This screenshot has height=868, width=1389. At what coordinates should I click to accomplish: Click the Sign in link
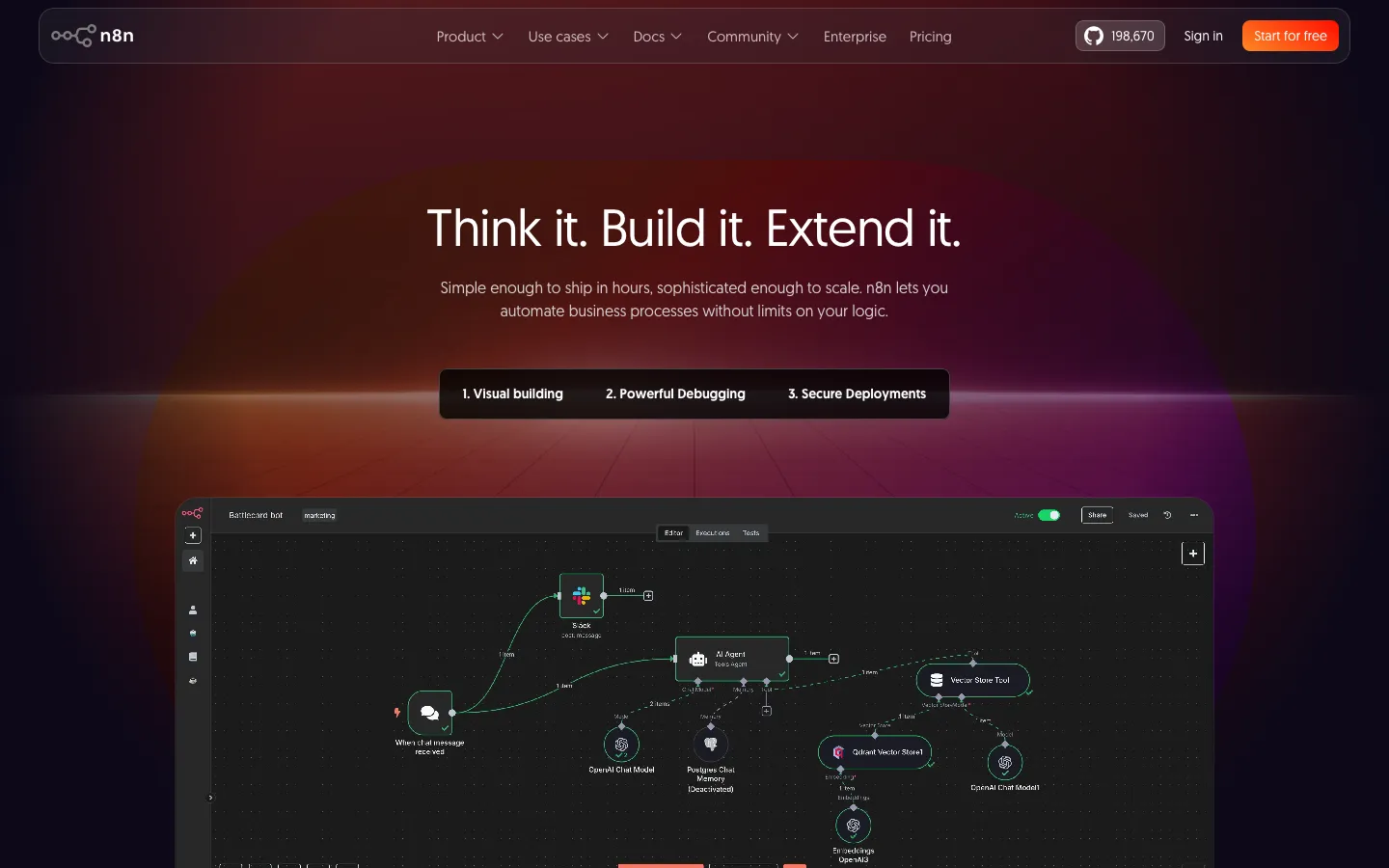pyautogui.click(x=1203, y=36)
